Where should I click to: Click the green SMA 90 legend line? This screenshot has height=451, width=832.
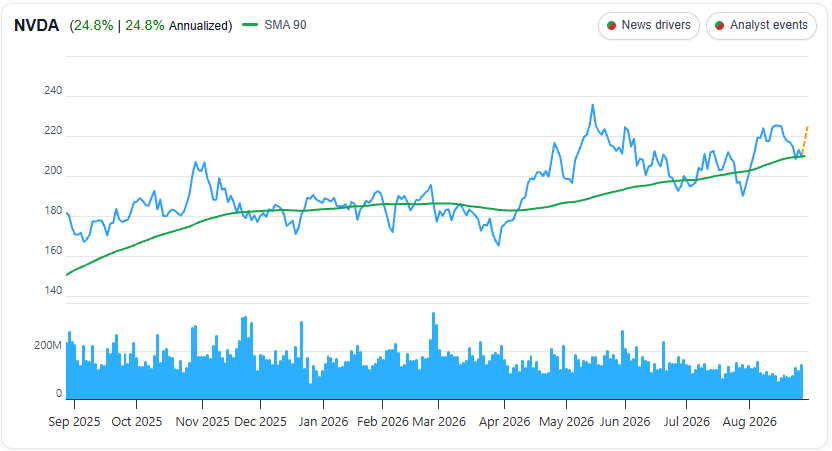(x=250, y=24)
